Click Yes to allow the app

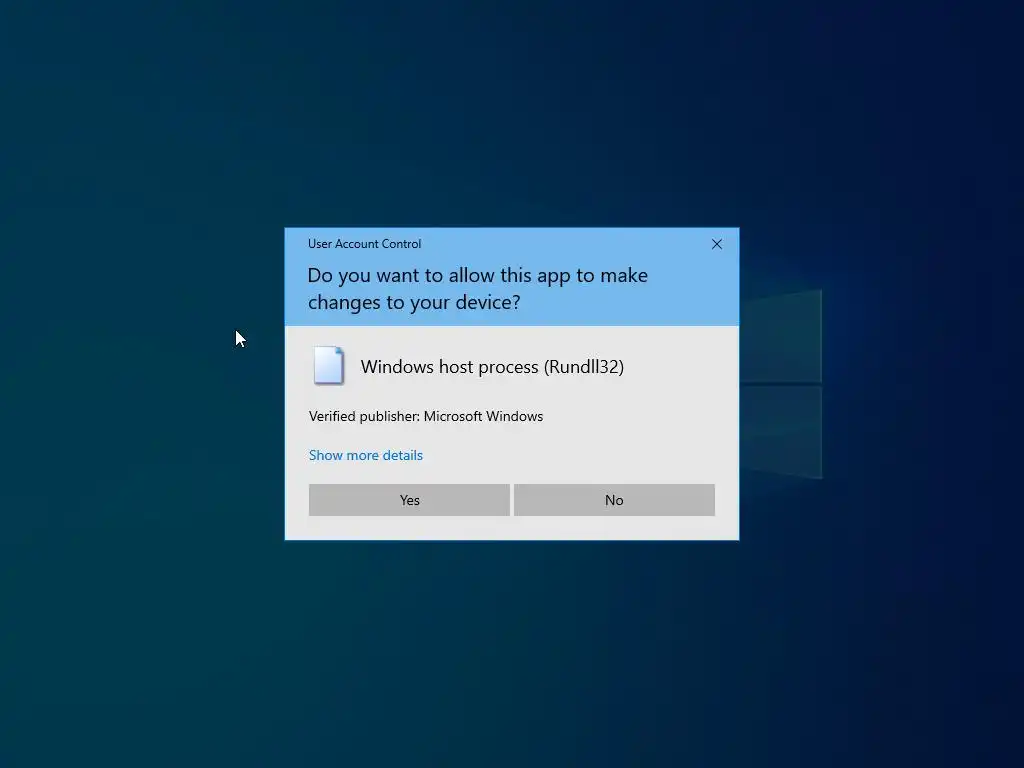click(409, 500)
